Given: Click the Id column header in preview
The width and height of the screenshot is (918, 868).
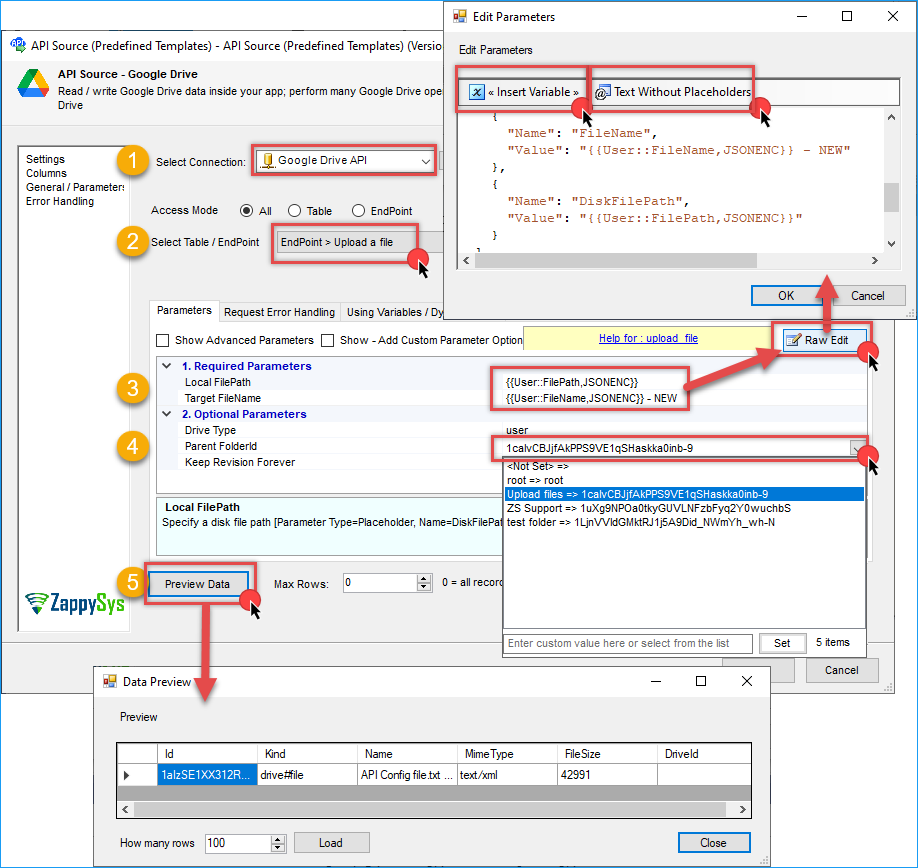Looking at the screenshot, I should pyautogui.click(x=207, y=754).
